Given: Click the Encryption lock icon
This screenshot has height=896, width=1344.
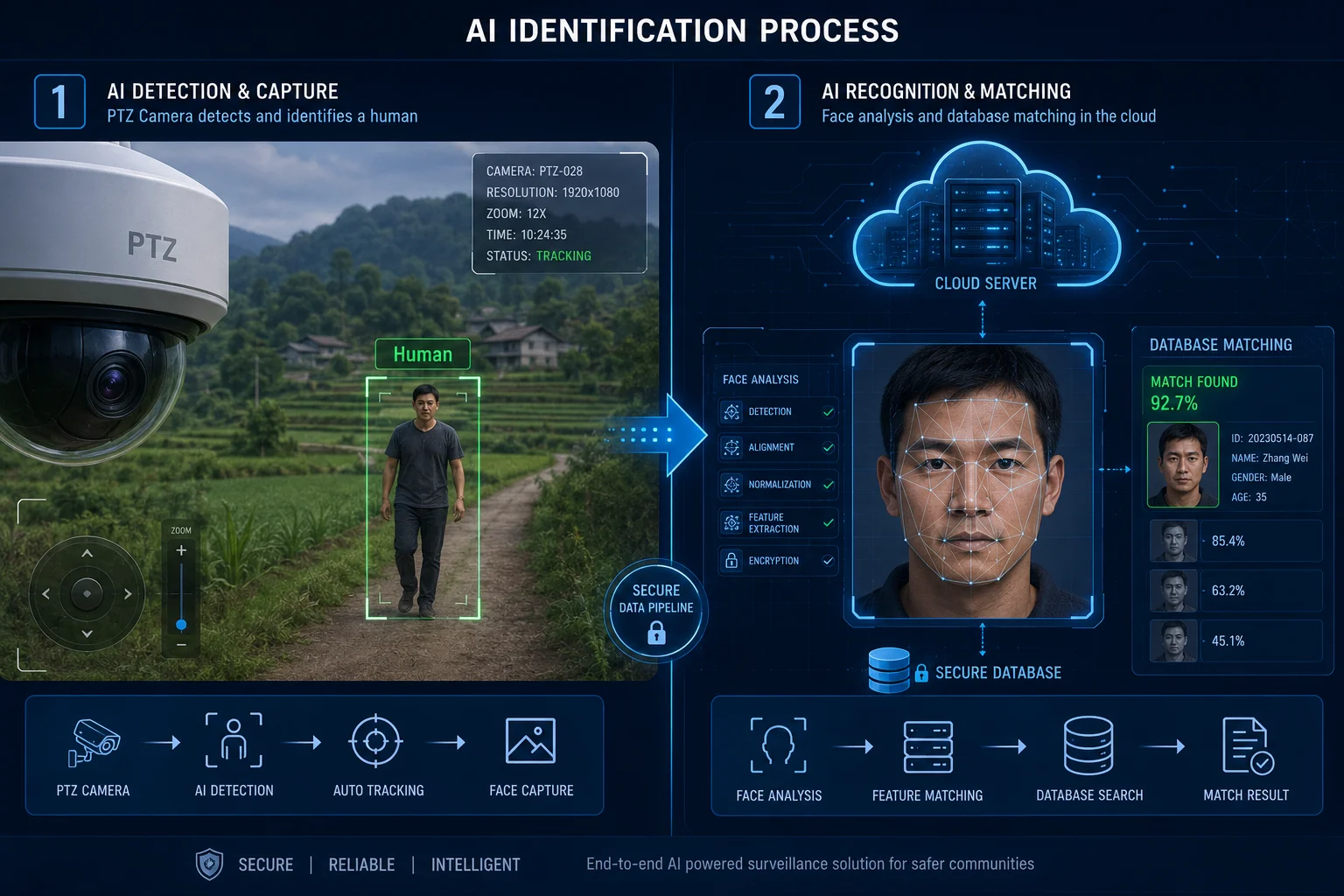Looking at the screenshot, I should pyautogui.click(x=731, y=560).
